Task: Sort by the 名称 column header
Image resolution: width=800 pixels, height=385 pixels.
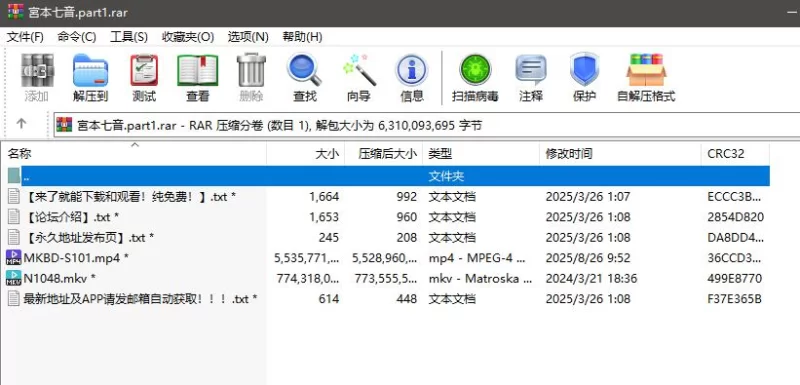Action: pos(134,154)
